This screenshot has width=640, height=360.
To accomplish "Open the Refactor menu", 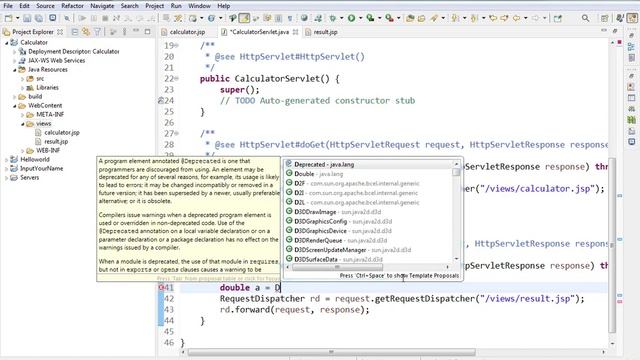I will point(72,6).
